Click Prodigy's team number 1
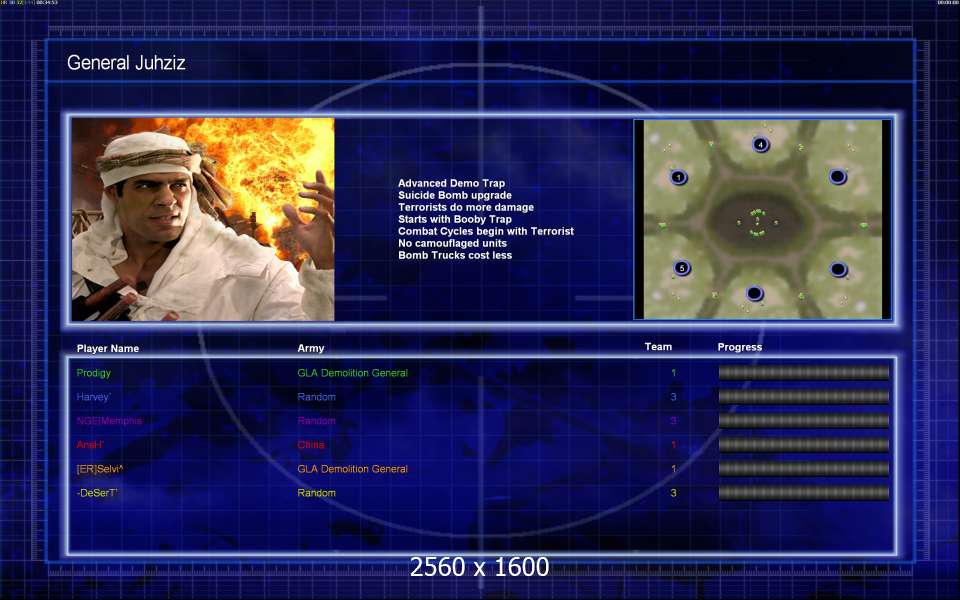This screenshot has height=600, width=960. [673, 373]
